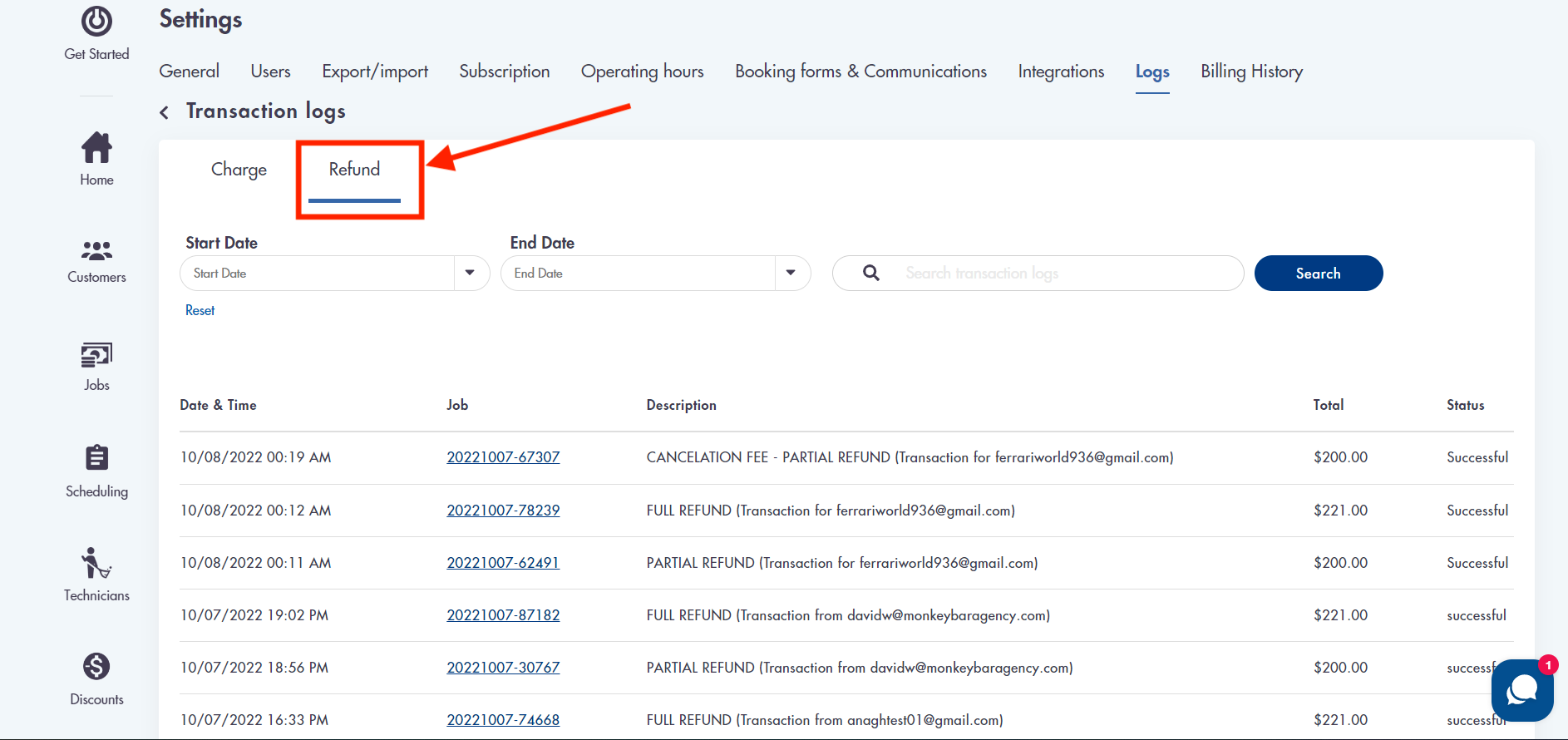Select the PARTIAL REFUND ferrariworld936 description

click(x=842, y=563)
